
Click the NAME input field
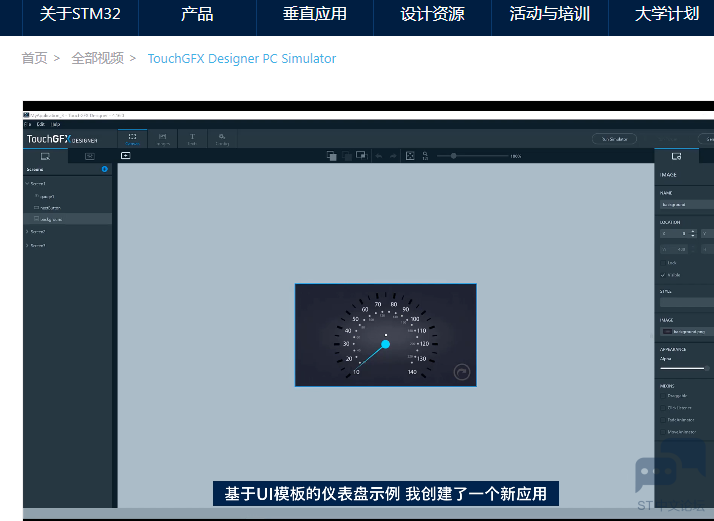687,204
